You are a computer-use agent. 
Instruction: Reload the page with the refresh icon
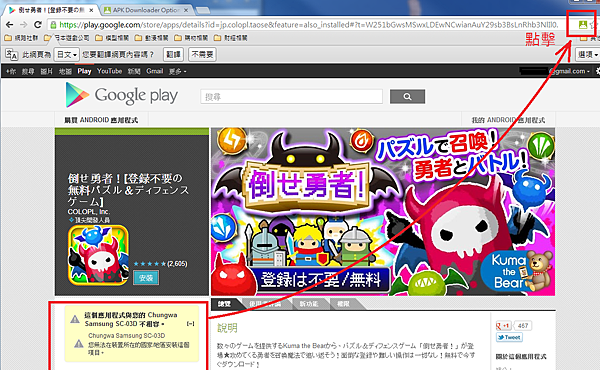38,24
